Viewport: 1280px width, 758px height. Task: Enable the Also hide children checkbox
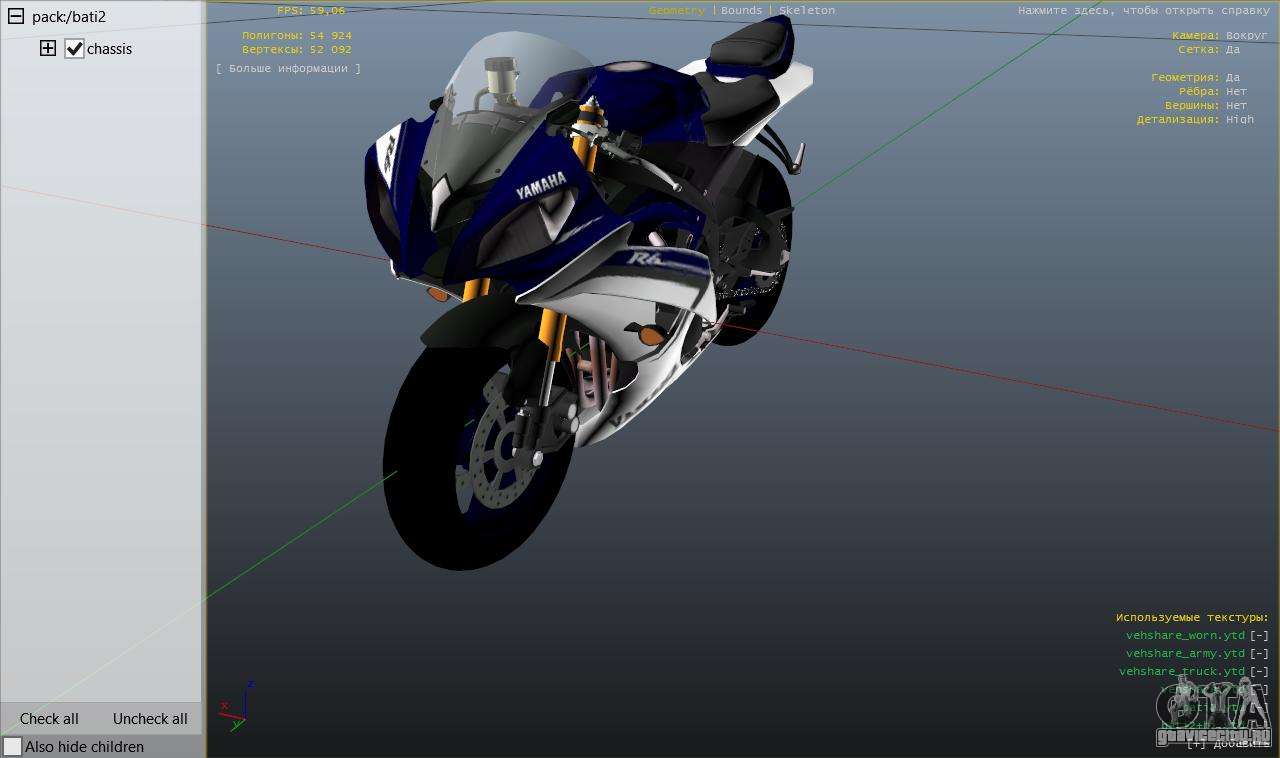coord(12,746)
